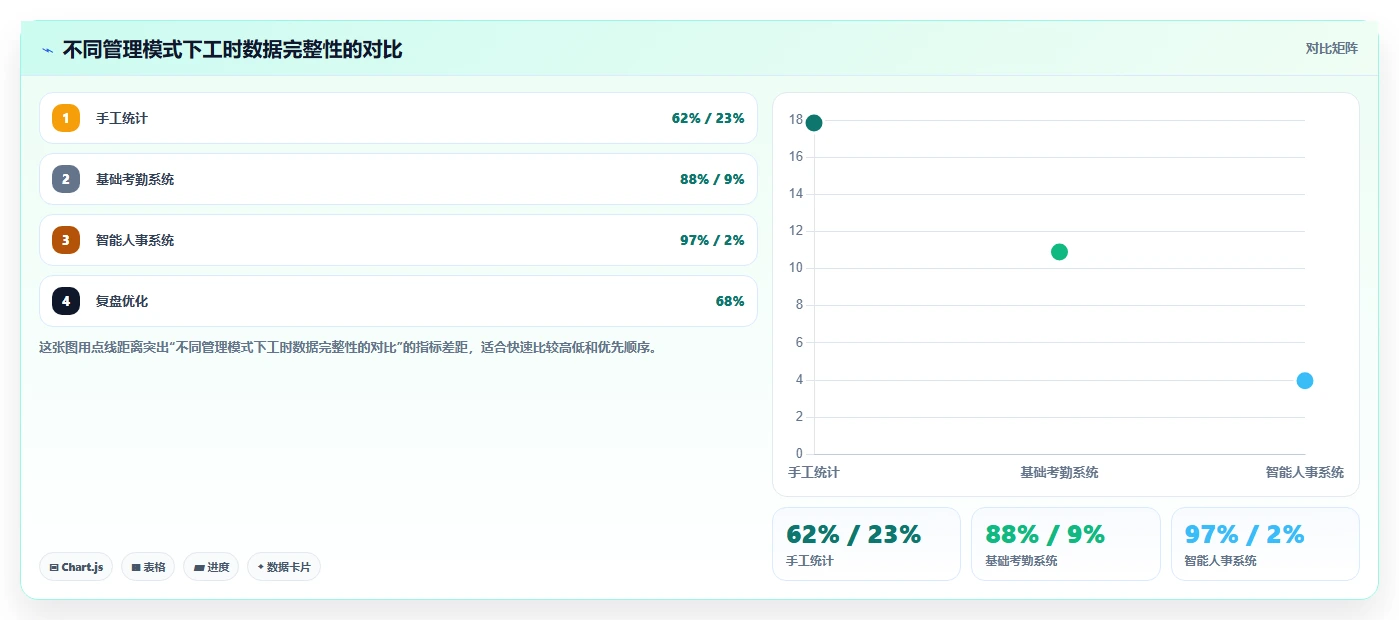This screenshot has height=620, width=1399.
Task: Select the 62% / 23% data card
Action: [x=866, y=544]
